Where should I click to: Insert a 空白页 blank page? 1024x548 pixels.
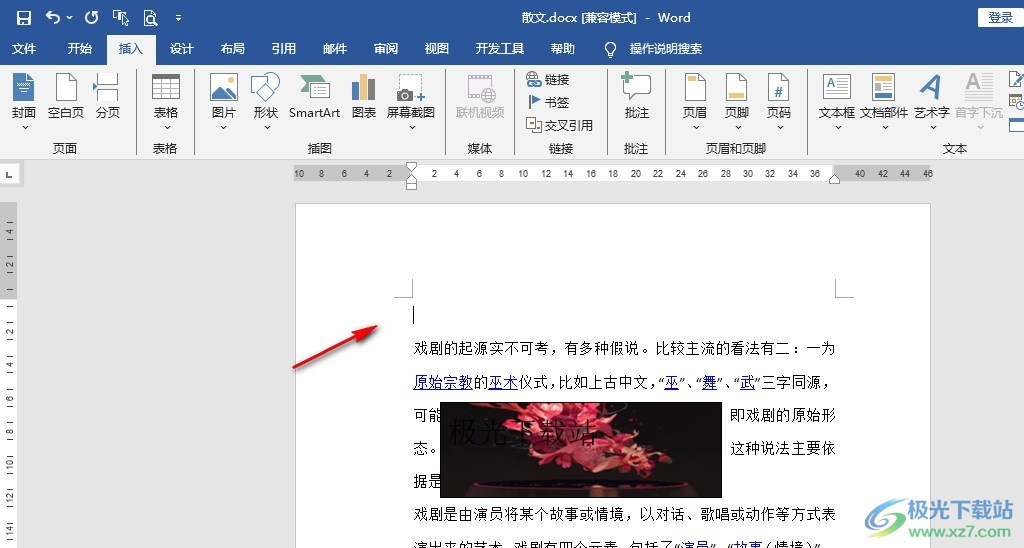point(66,96)
